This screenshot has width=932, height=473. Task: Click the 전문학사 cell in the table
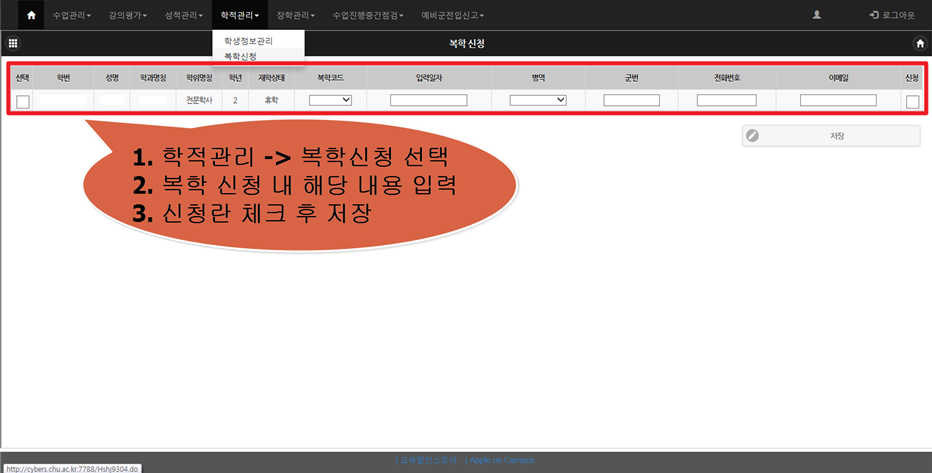199,100
